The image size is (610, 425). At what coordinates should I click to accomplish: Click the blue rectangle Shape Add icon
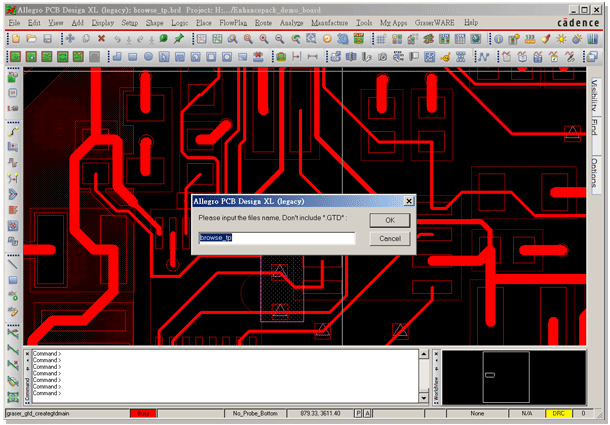tap(133, 57)
